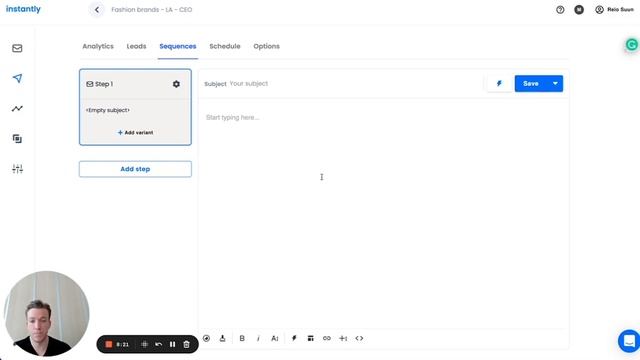This screenshot has height=360, width=640.
Task: Click Add variant in Step 1
Action: tap(136, 133)
